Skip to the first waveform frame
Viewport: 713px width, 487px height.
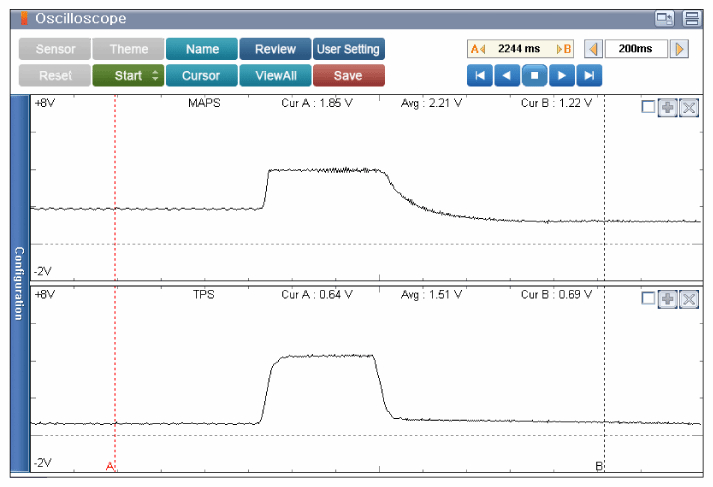480,75
